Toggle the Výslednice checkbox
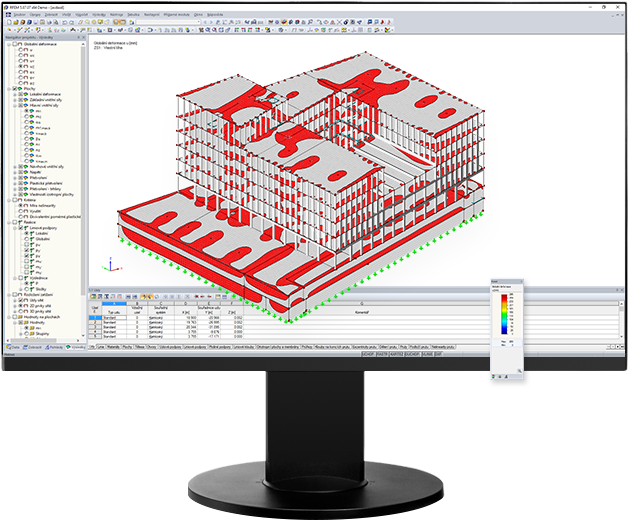Screen dimensions: 628x521 (x=20, y=278)
